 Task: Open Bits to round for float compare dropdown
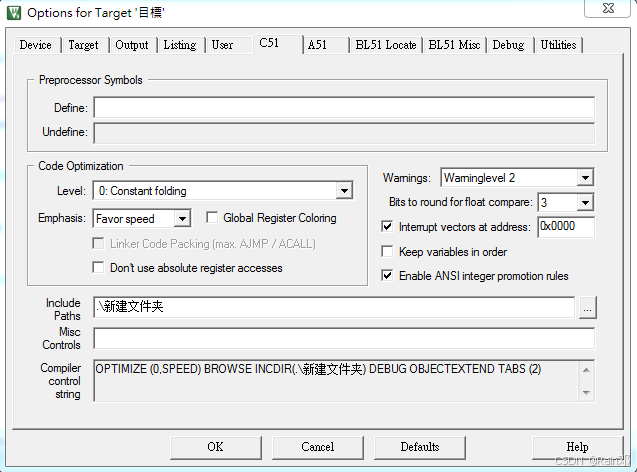point(585,202)
